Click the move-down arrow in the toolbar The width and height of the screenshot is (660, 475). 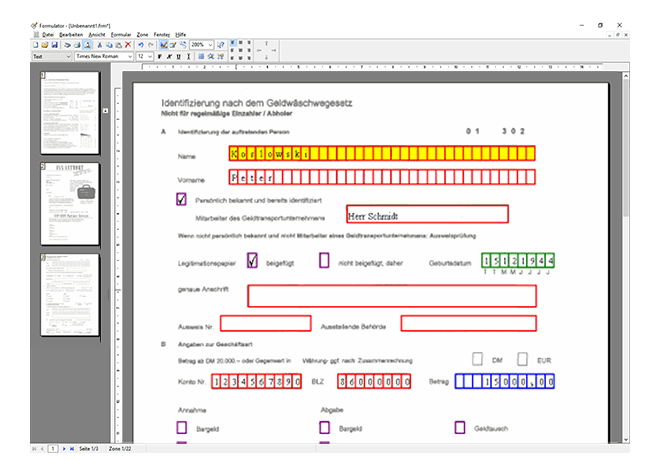266,57
